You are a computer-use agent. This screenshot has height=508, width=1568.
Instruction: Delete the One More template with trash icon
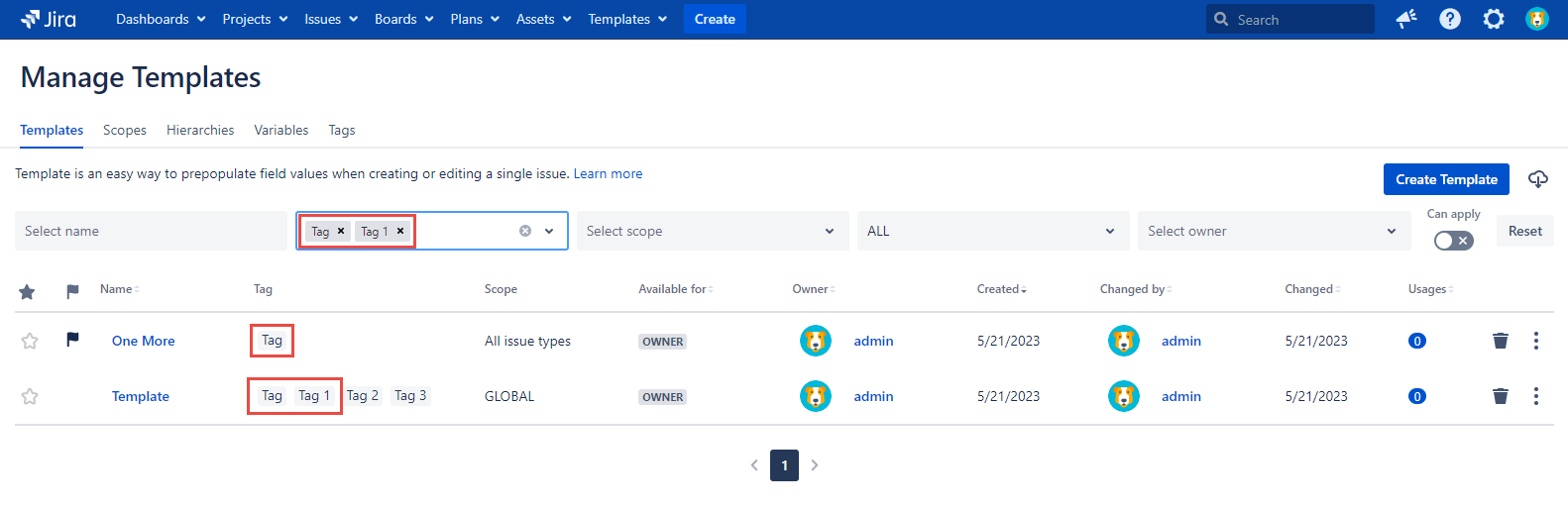point(1501,341)
